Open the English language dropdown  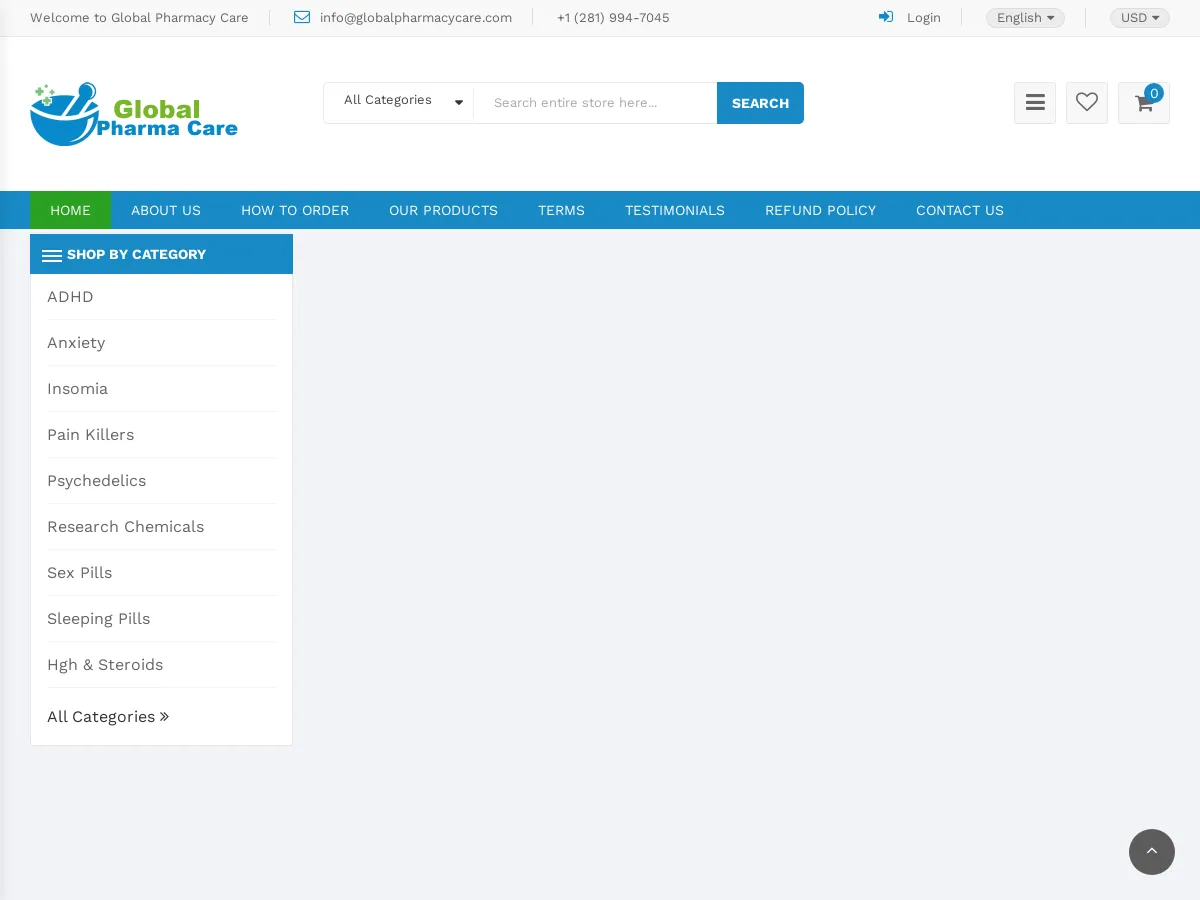coord(1025,17)
